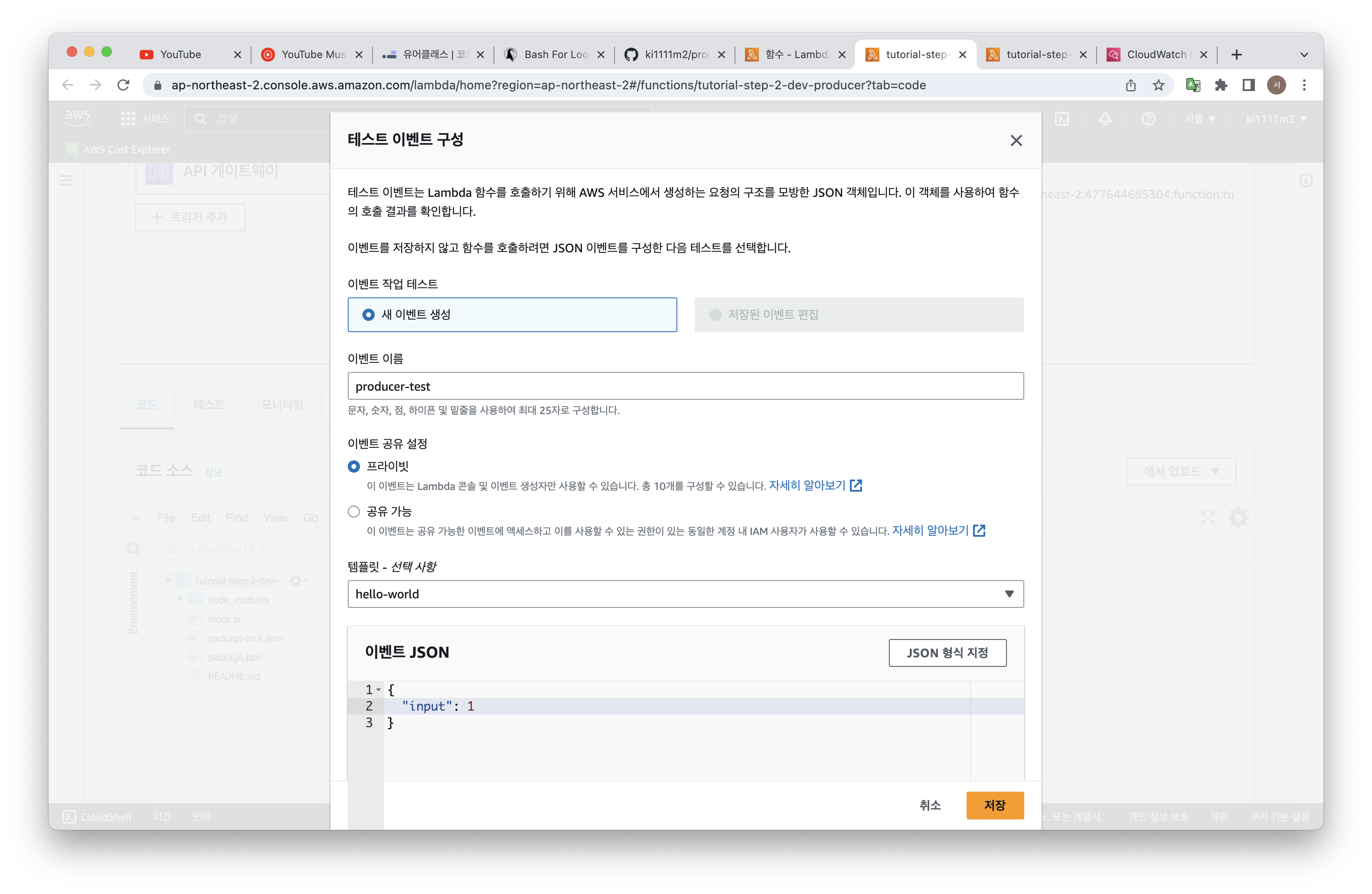The height and width of the screenshot is (894, 1372).
Task: Select the 새 이벤트 생성 radio option
Action: tap(368, 315)
